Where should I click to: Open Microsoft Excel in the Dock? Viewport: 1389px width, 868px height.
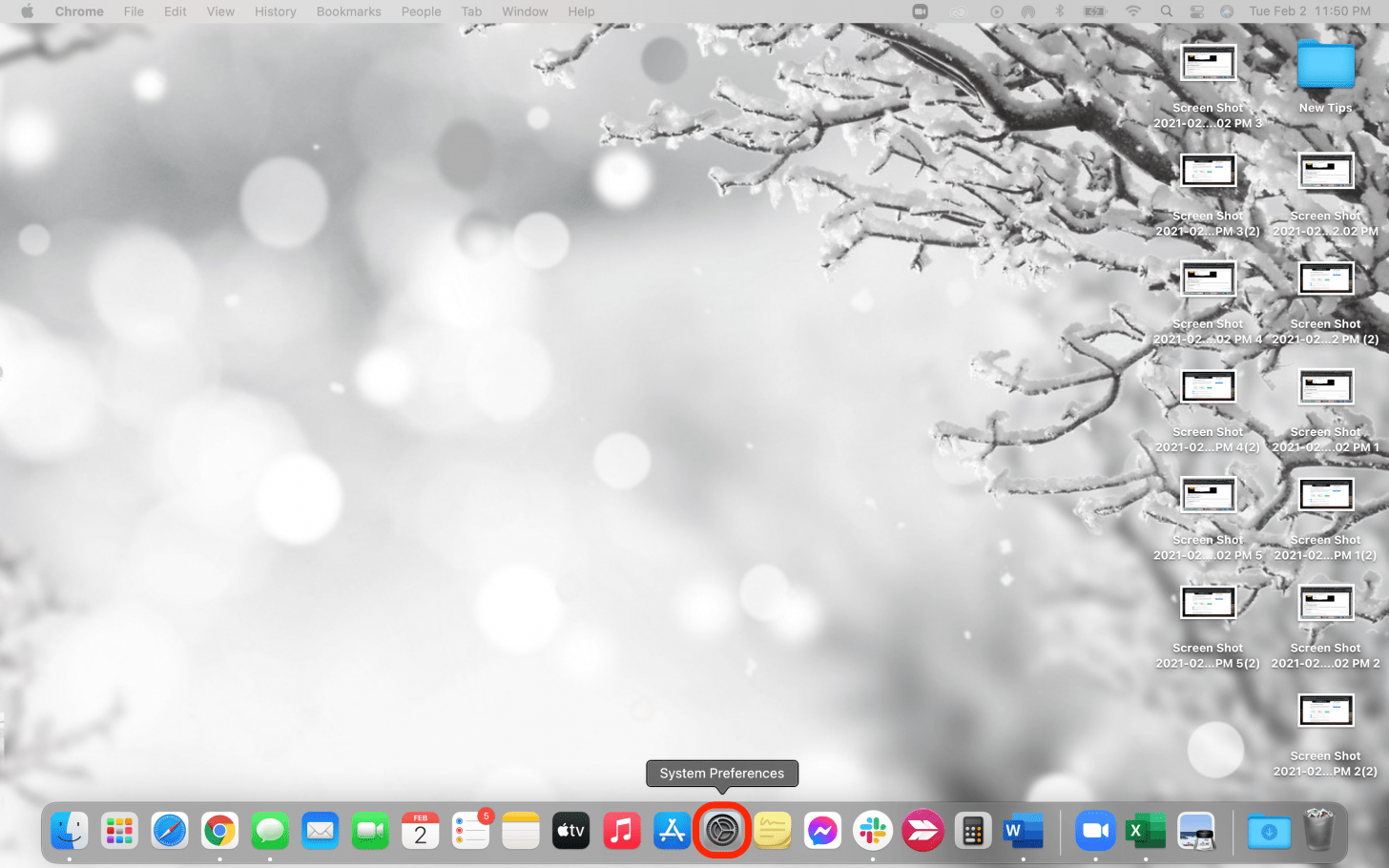(1145, 831)
